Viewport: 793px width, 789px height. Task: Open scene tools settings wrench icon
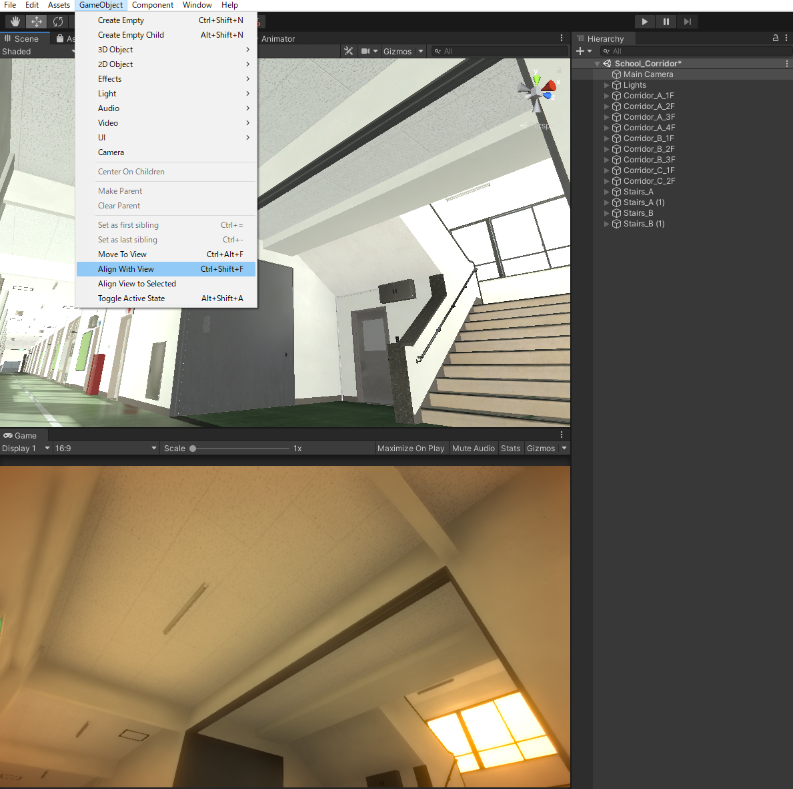348,51
